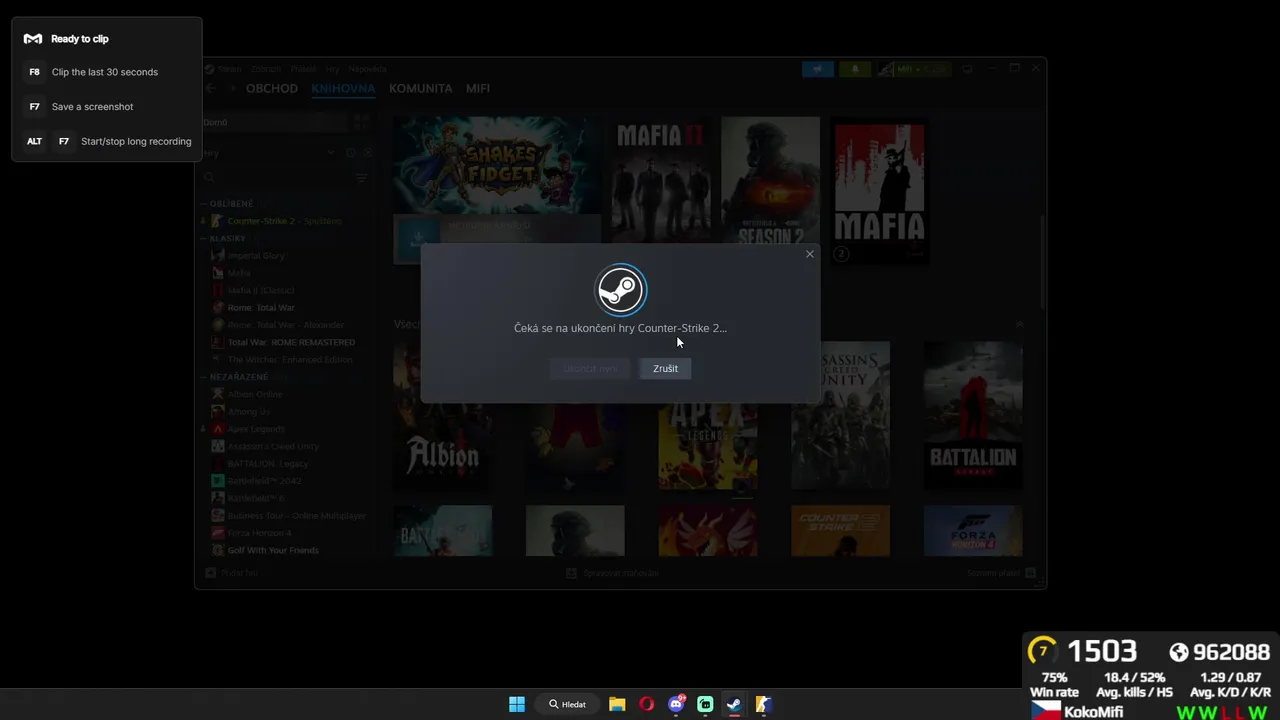Click the ready-to-play icon in sidebar
The height and width of the screenshot is (720, 1280).
[x=368, y=153]
